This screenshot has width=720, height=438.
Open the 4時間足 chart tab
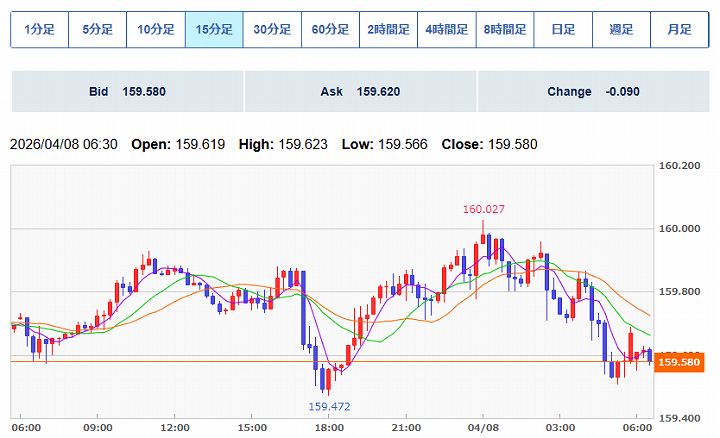click(447, 30)
